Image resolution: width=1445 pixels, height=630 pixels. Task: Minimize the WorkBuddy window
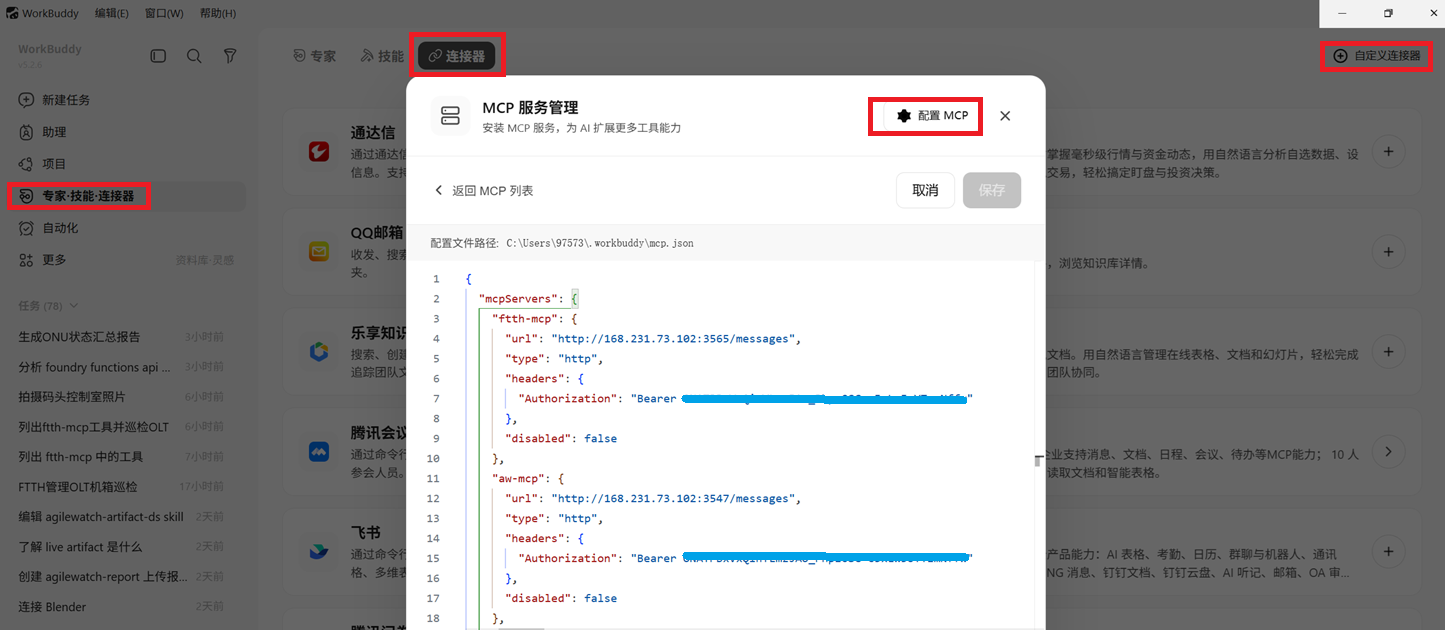pos(1341,13)
